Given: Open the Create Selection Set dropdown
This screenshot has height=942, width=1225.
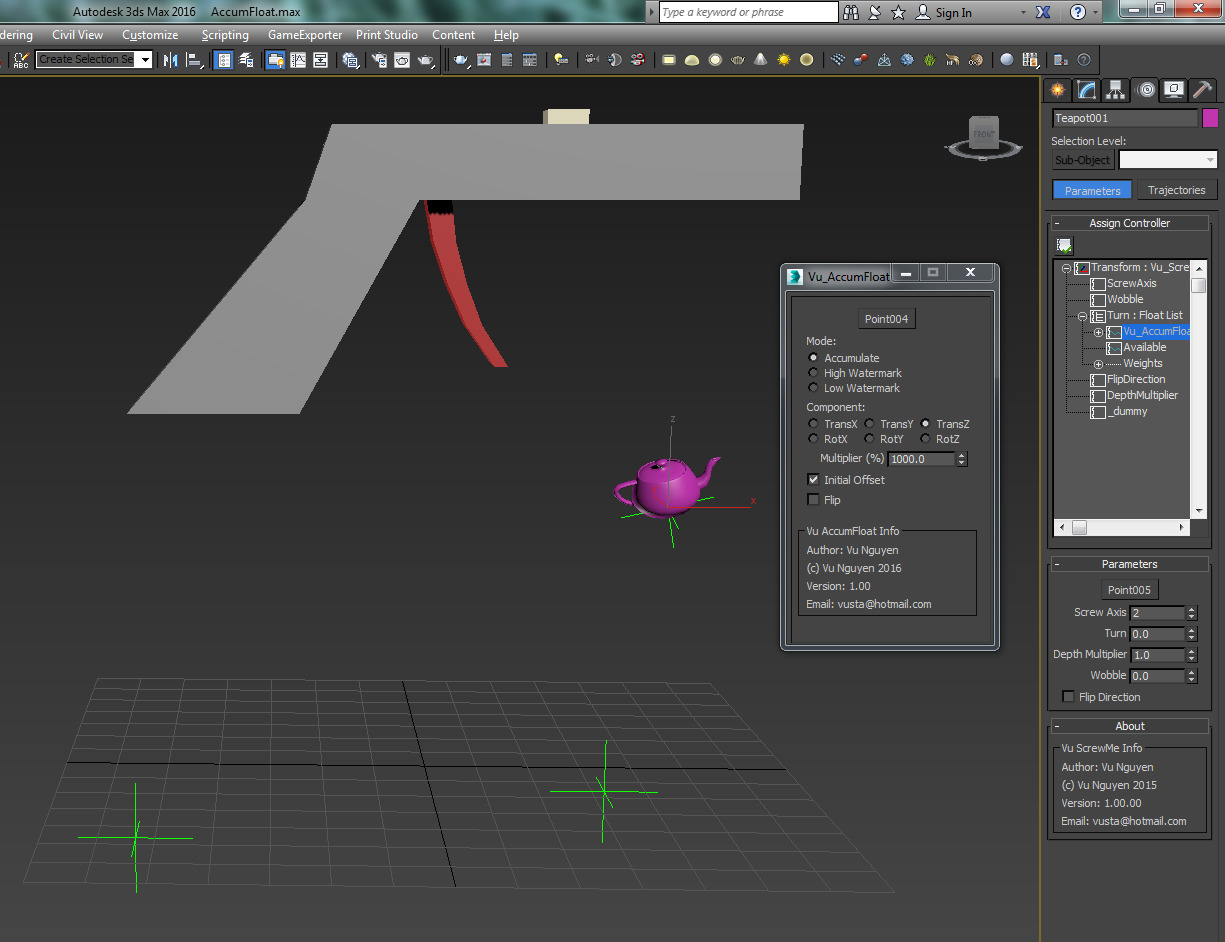Looking at the screenshot, I should point(145,59).
